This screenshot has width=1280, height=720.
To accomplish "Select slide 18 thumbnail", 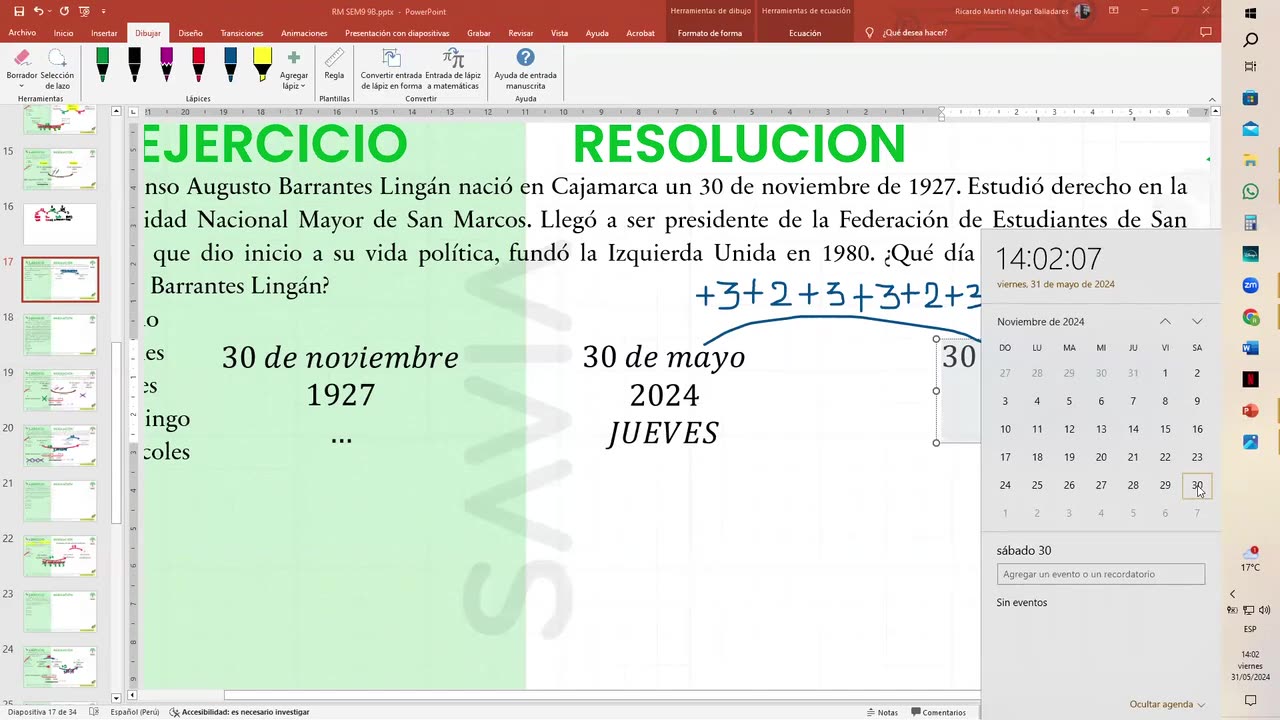I will click(60, 334).
